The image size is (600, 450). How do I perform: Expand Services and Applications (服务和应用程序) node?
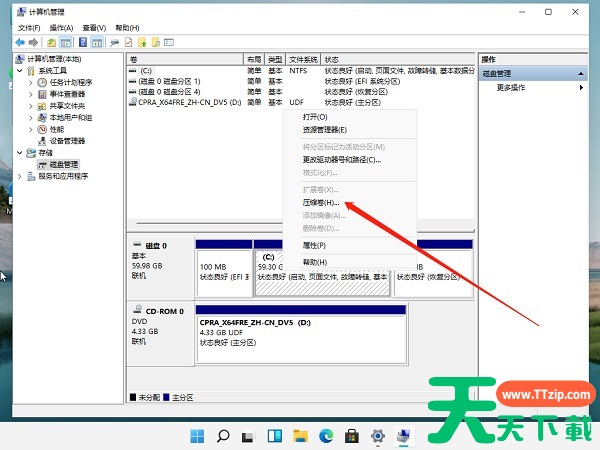pos(19,176)
